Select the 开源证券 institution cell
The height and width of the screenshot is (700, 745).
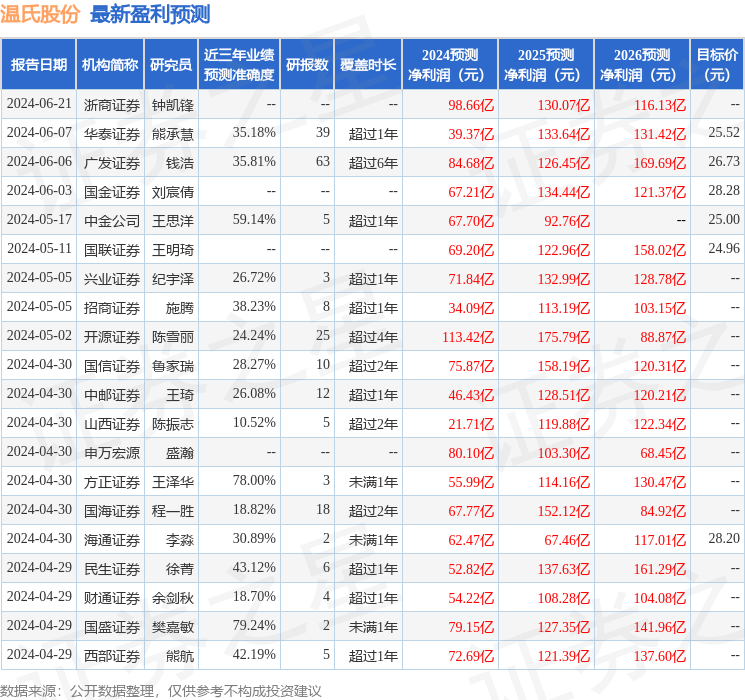coord(112,336)
